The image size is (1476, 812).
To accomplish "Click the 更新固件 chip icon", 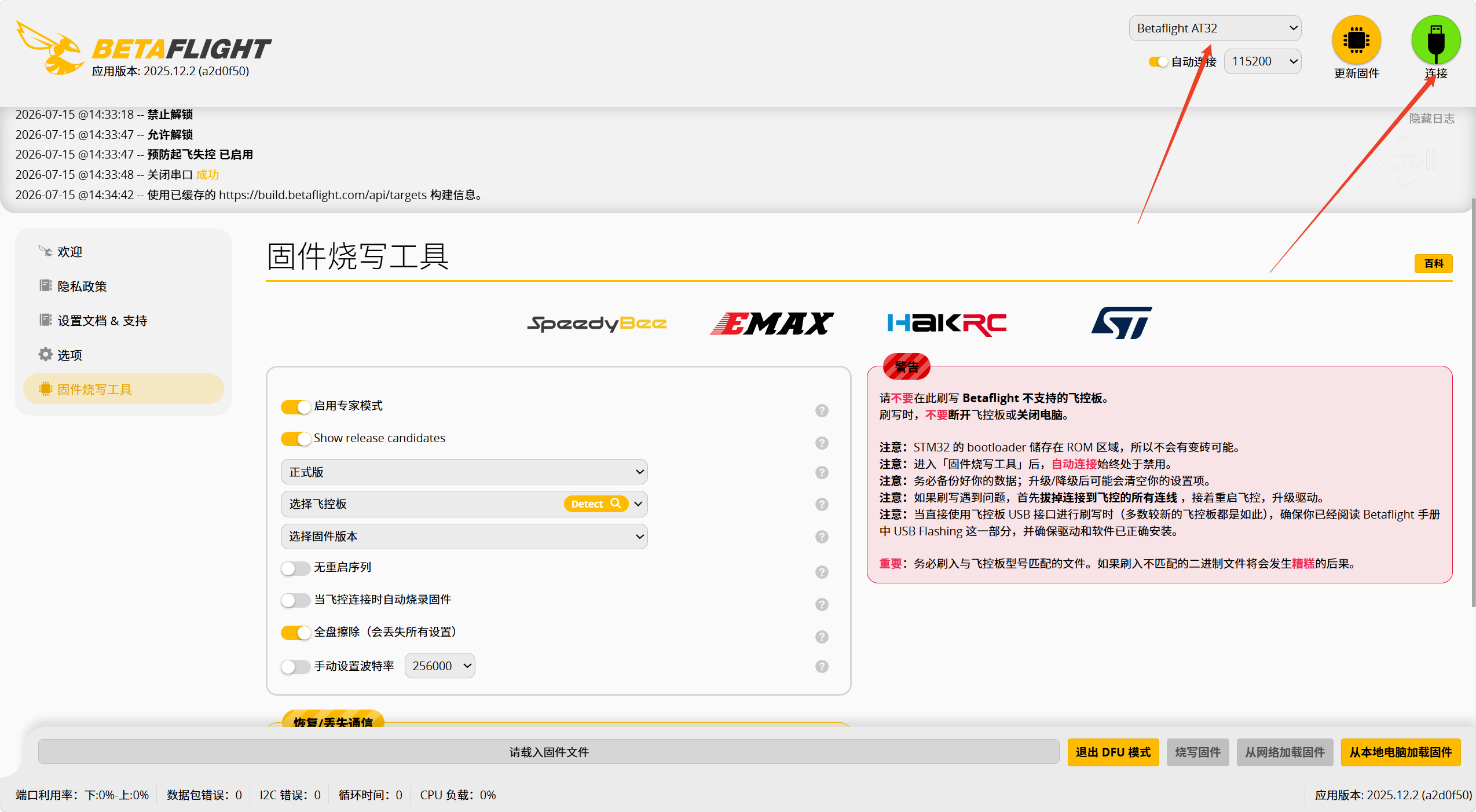I will point(1356,39).
